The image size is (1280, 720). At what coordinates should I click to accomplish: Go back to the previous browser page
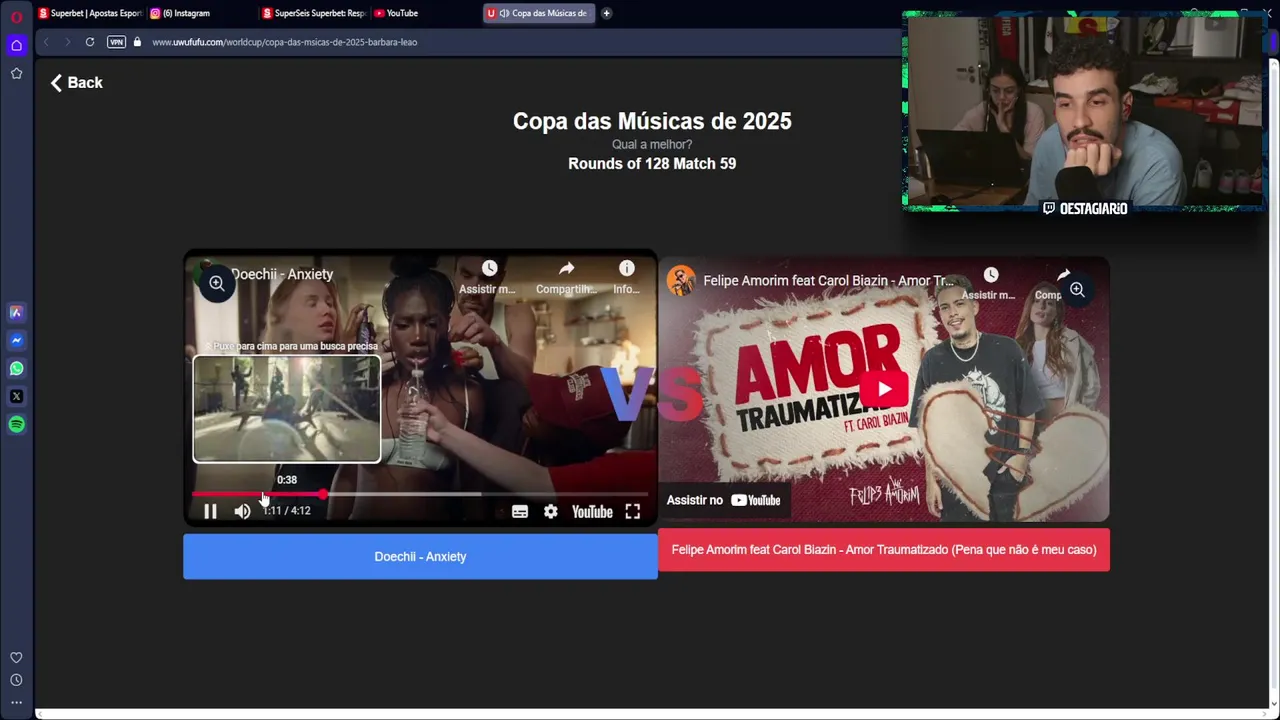[x=46, y=42]
